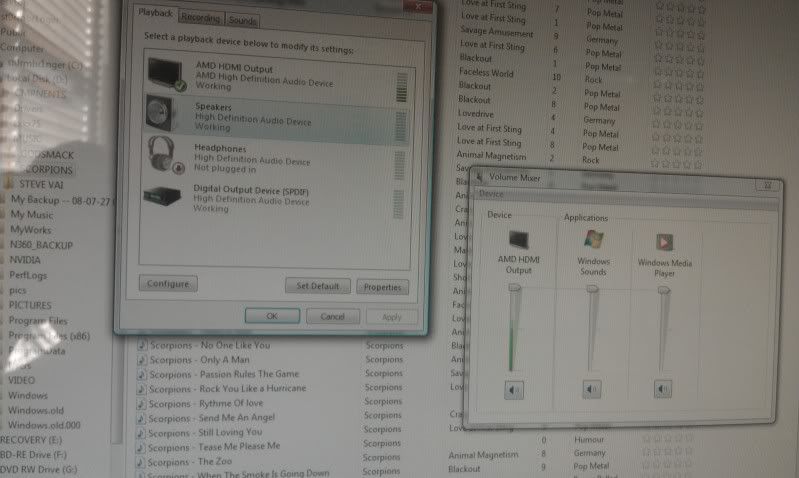Adjust the AMD HDMI Output volume slider
799x478 pixels.
pyautogui.click(x=515, y=288)
